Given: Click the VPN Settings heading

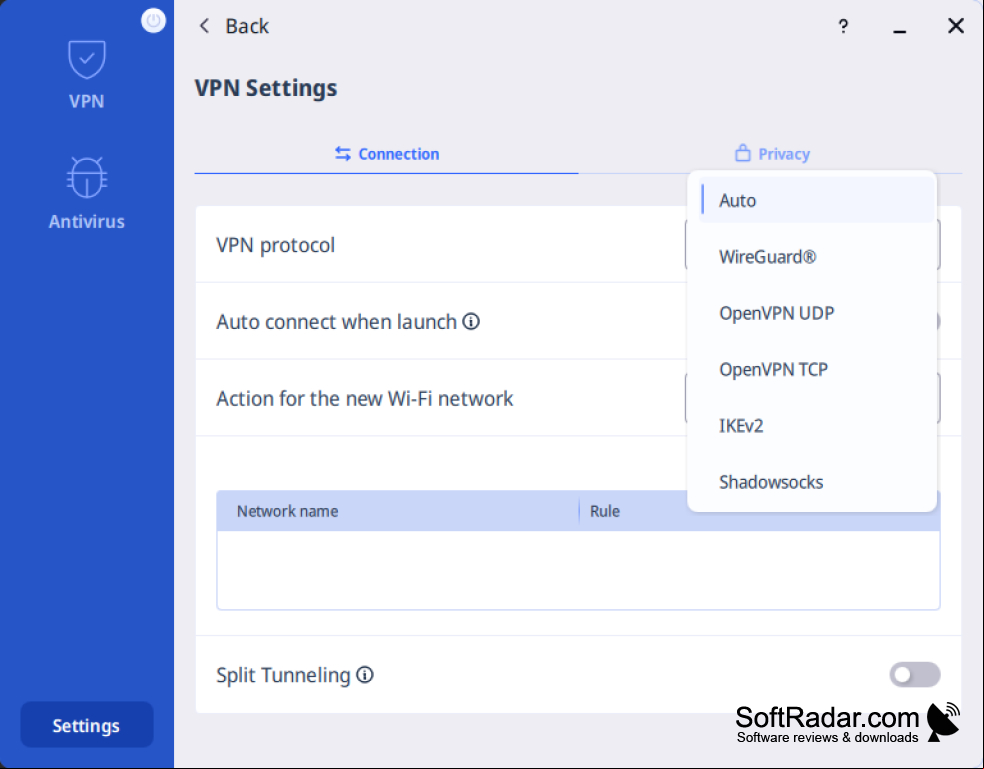Looking at the screenshot, I should click(266, 88).
